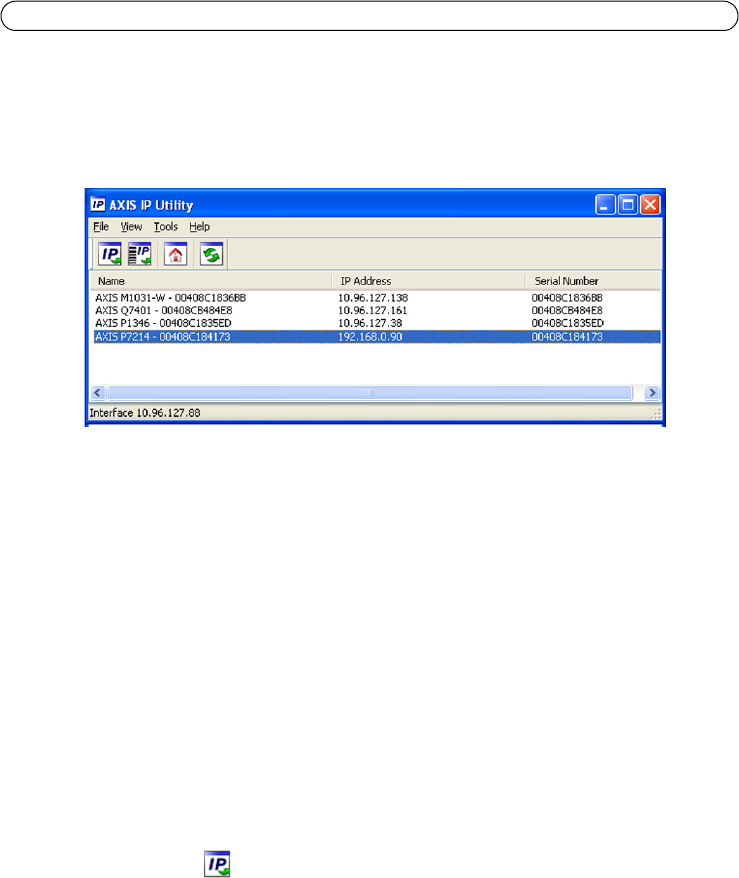Select the AXIS Q7401 device row

coord(377,311)
